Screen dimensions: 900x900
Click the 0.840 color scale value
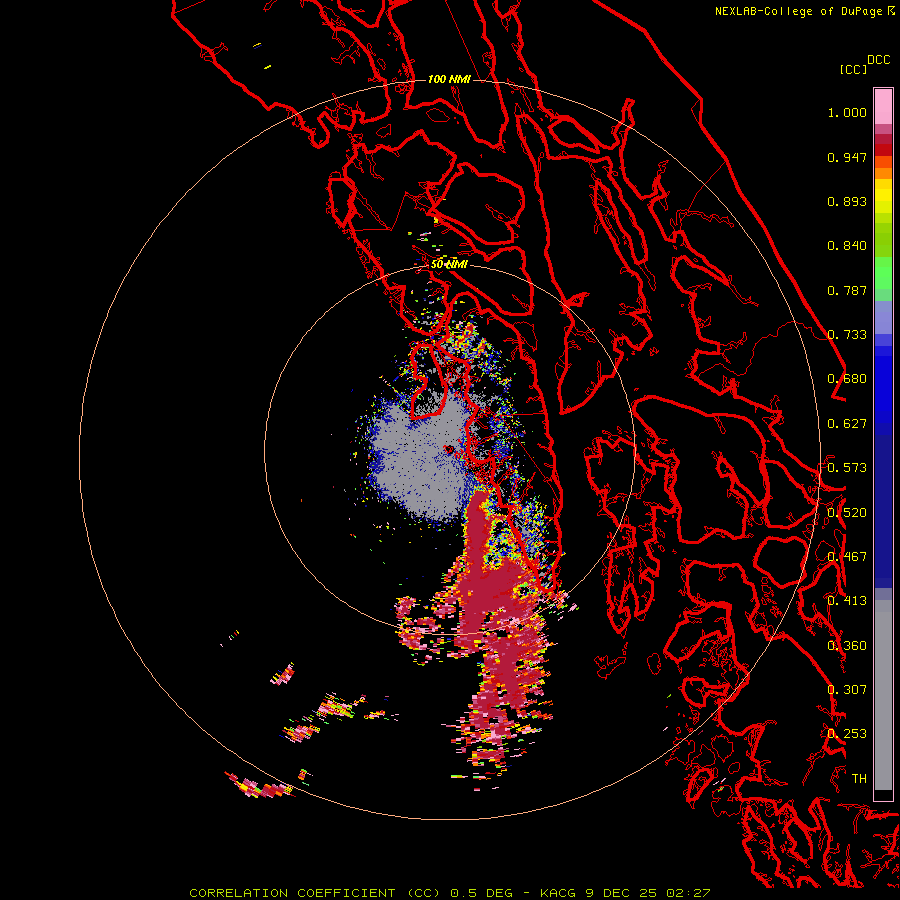pyautogui.click(x=847, y=246)
